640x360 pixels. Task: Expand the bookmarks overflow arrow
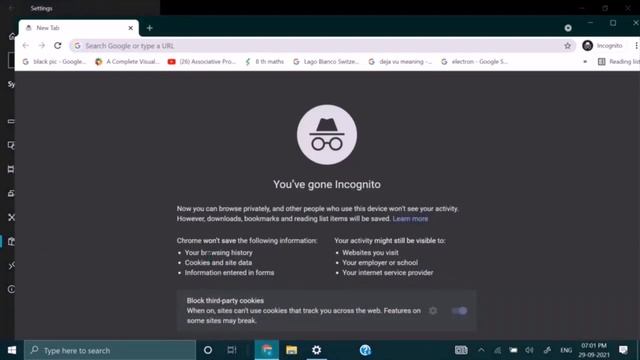(x=585, y=62)
